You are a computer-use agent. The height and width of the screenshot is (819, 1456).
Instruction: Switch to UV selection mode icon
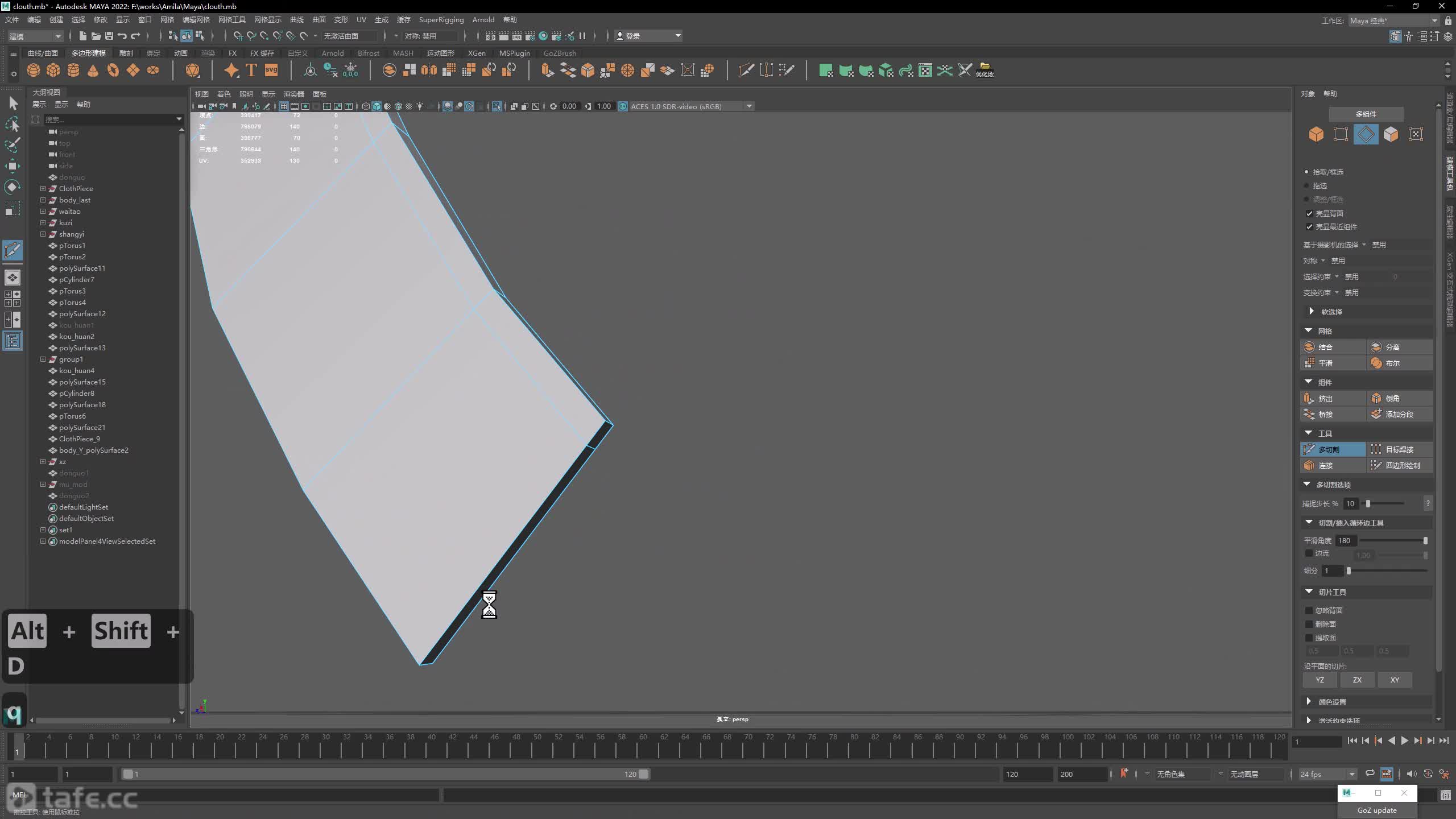pyautogui.click(x=1416, y=134)
